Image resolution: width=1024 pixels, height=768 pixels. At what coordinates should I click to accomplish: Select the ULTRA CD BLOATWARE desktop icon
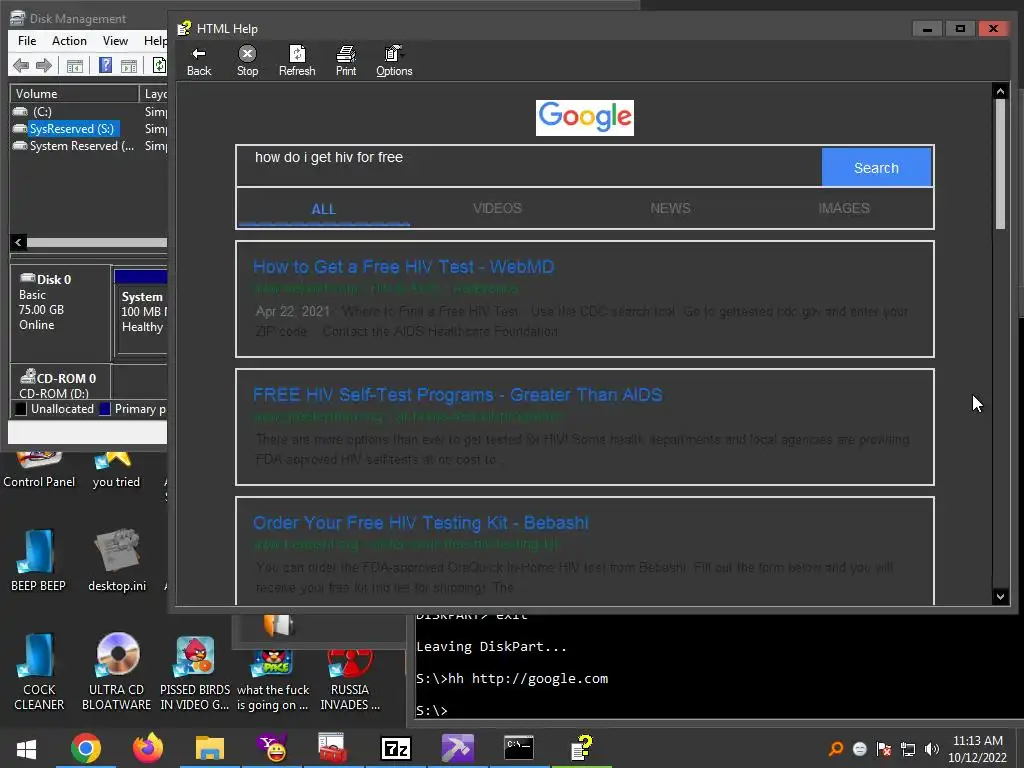[116, 672]
